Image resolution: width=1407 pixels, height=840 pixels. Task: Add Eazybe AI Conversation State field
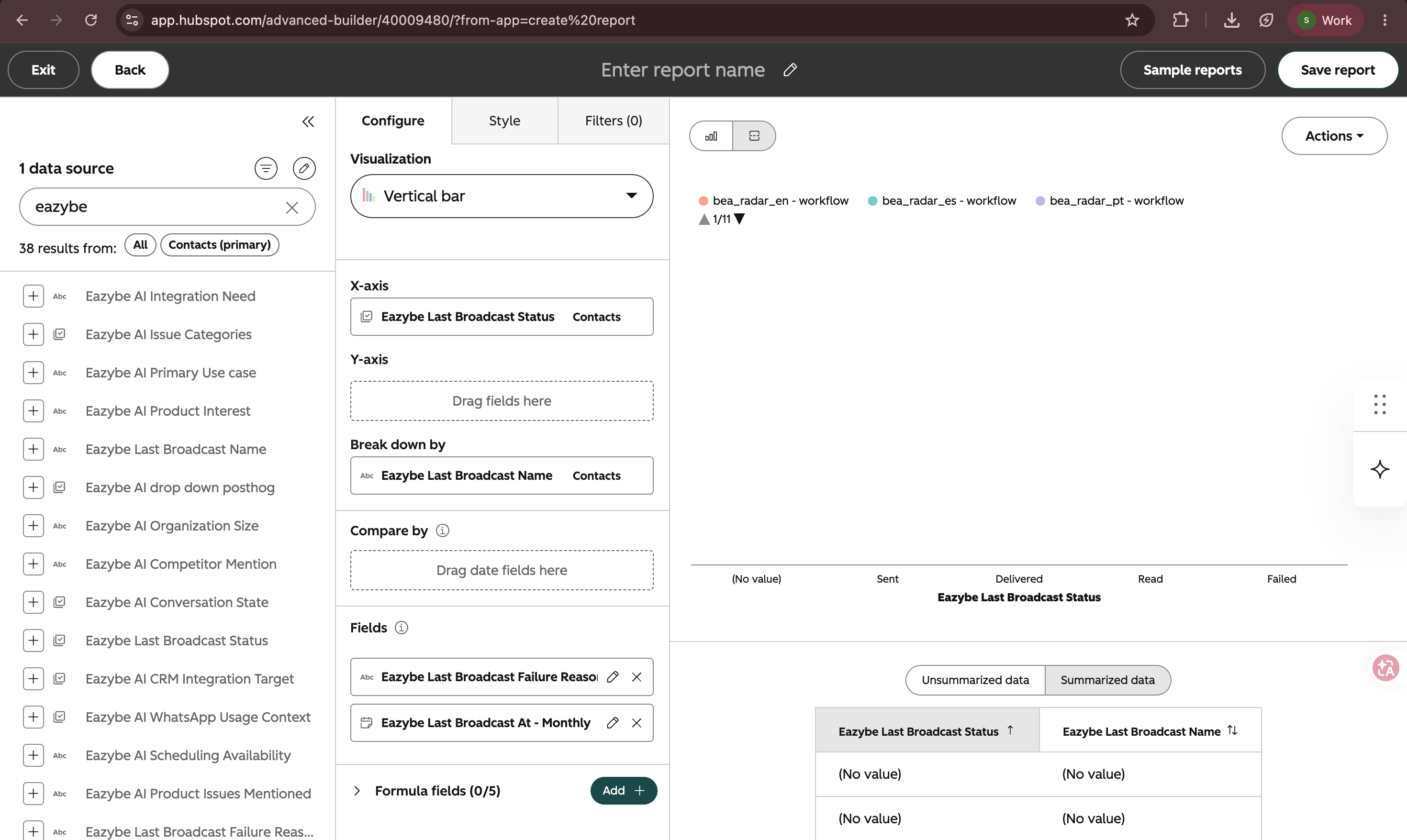coord(33,602)
